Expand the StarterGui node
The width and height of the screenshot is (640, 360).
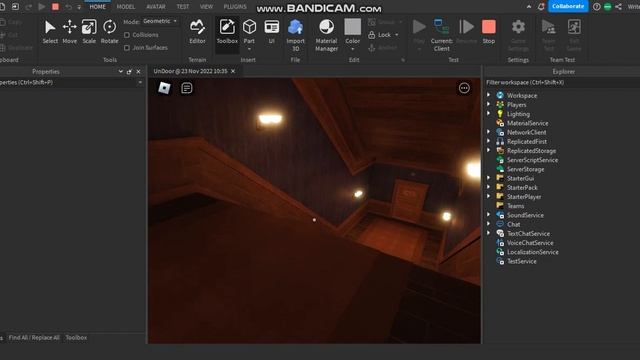[489, 178]
